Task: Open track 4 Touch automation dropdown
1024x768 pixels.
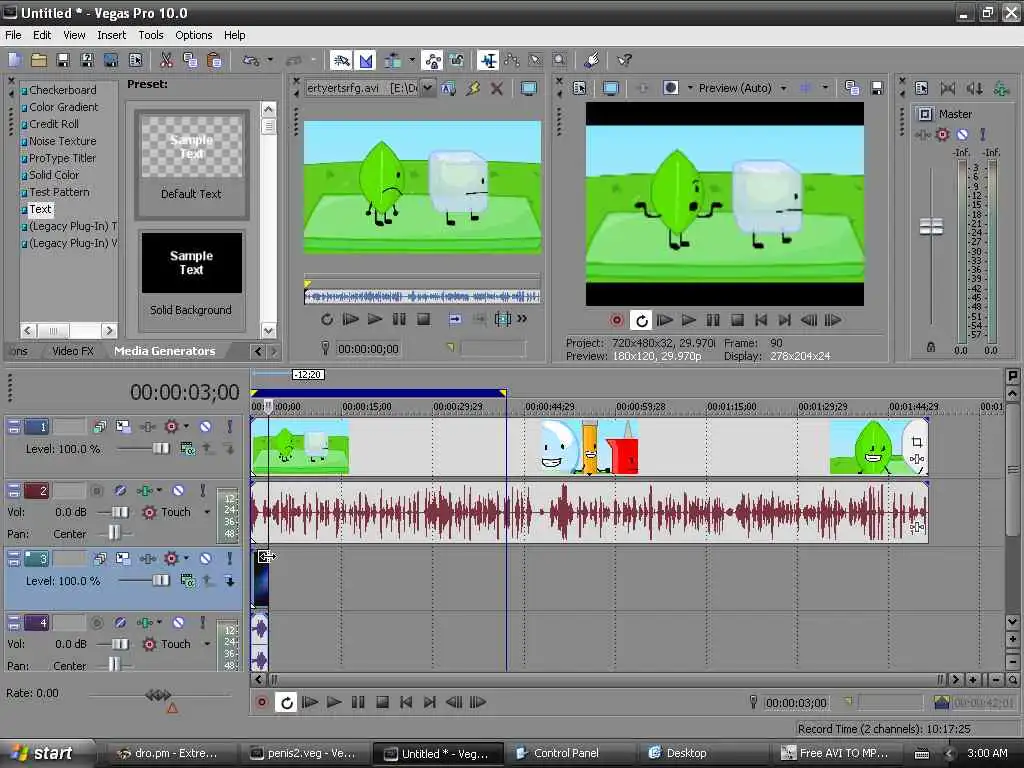Action: (x=206, y=644)
